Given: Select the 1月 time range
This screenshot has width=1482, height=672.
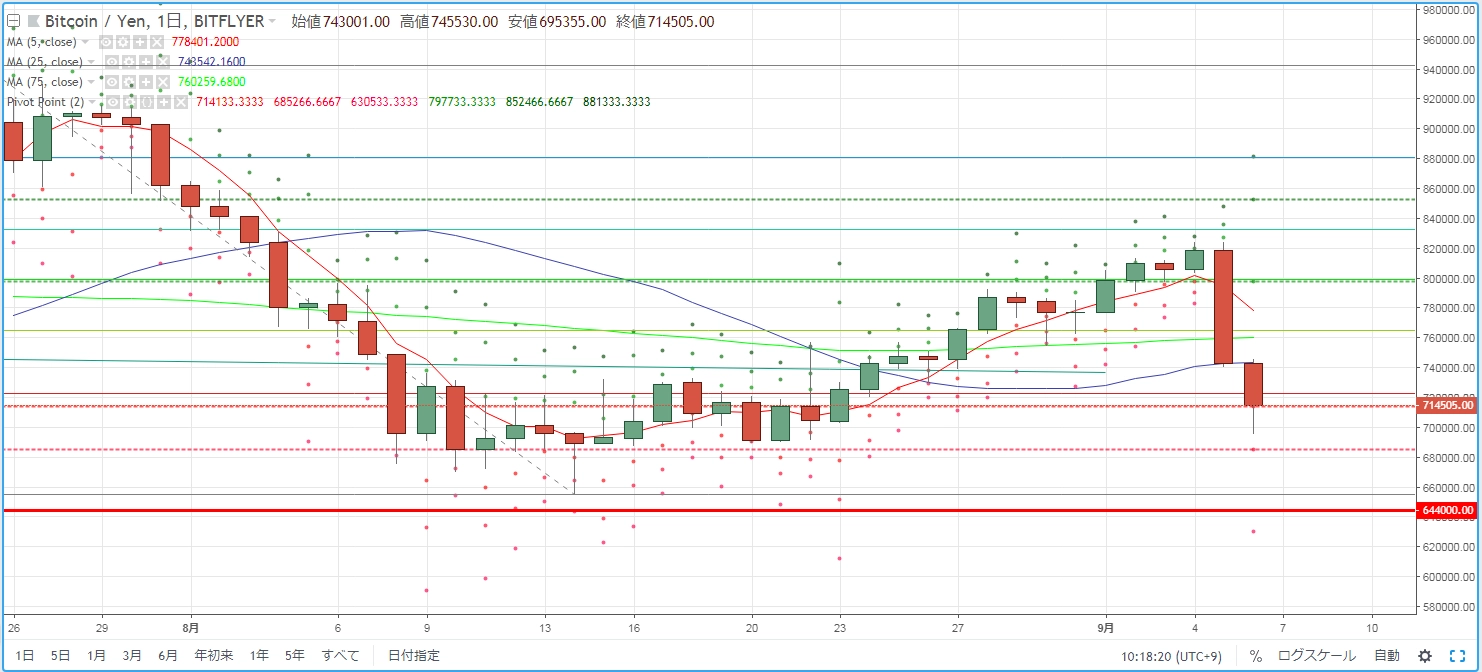Looking at the screenshot, I should (96, 656).
